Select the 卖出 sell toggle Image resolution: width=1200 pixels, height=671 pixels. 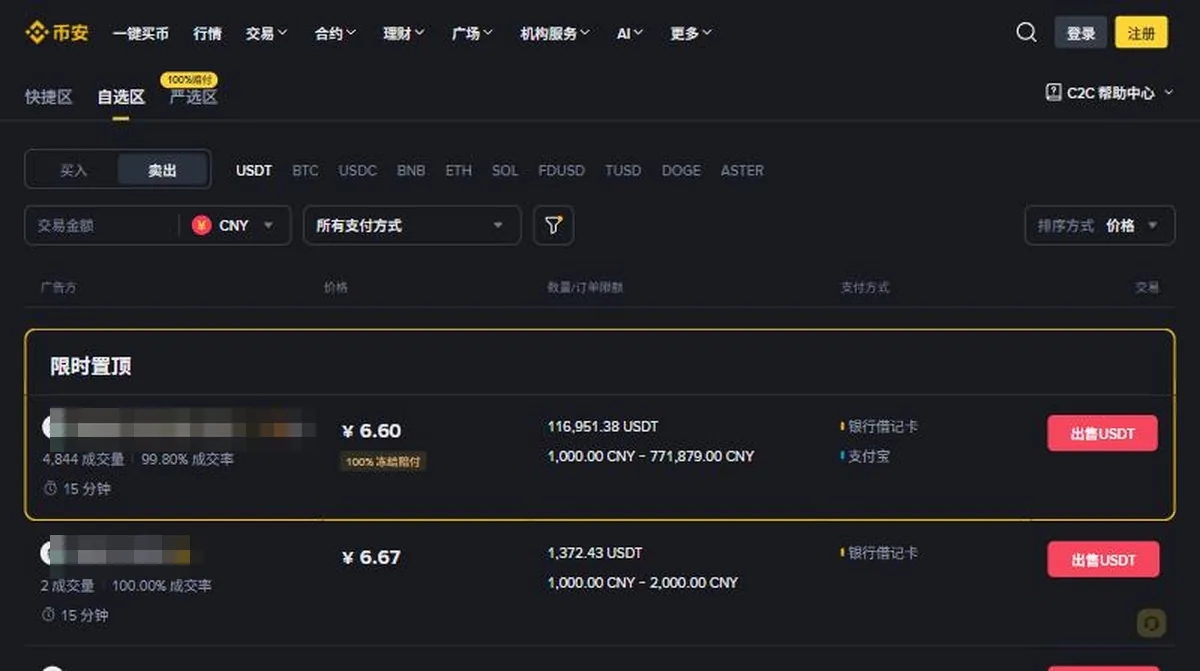(162, 170)
